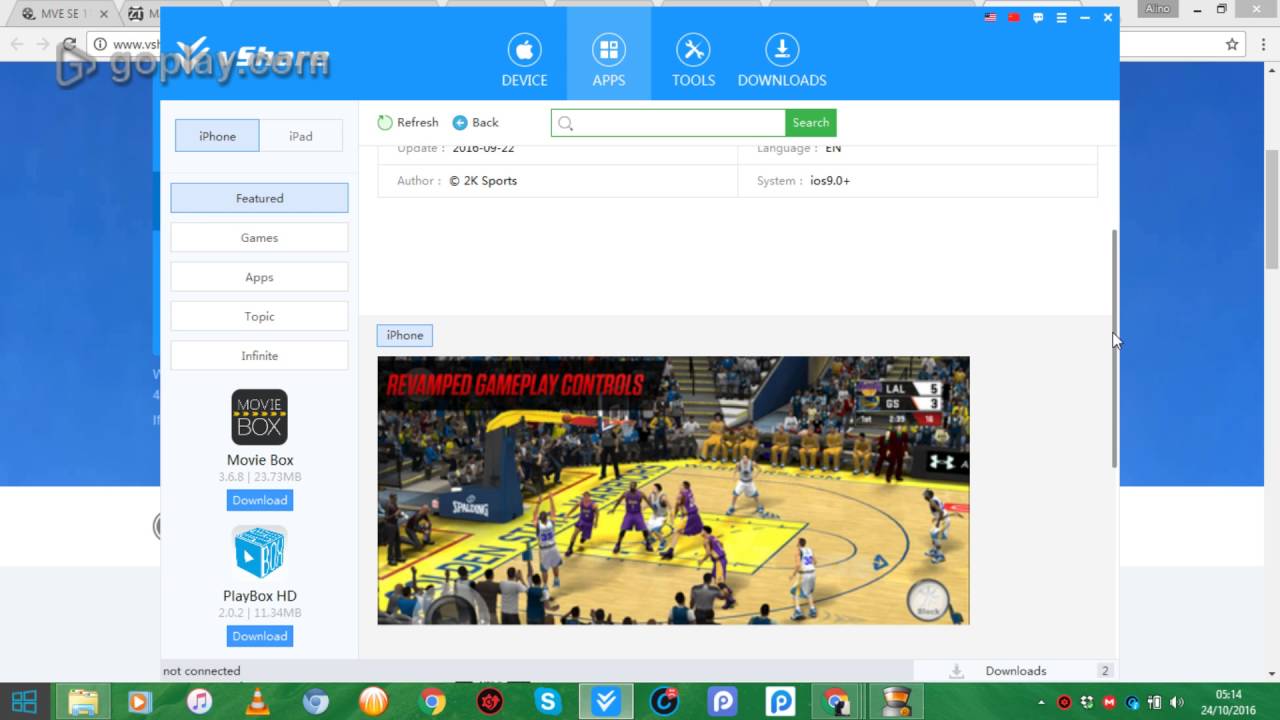1280x720 pixels.
Task: Open the DOWNLOADS section in vShare
Action: (x=782, y=60)
